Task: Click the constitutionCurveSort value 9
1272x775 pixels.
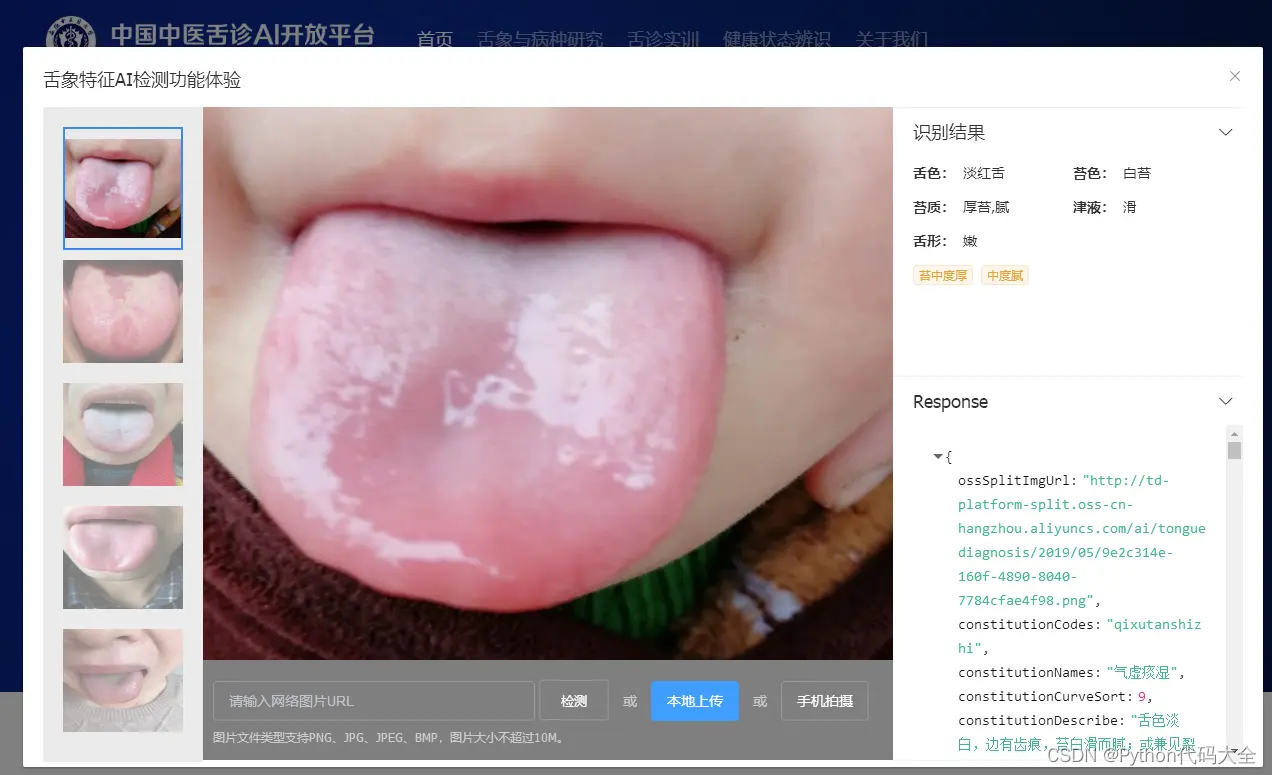Action: pos(1143,696)
